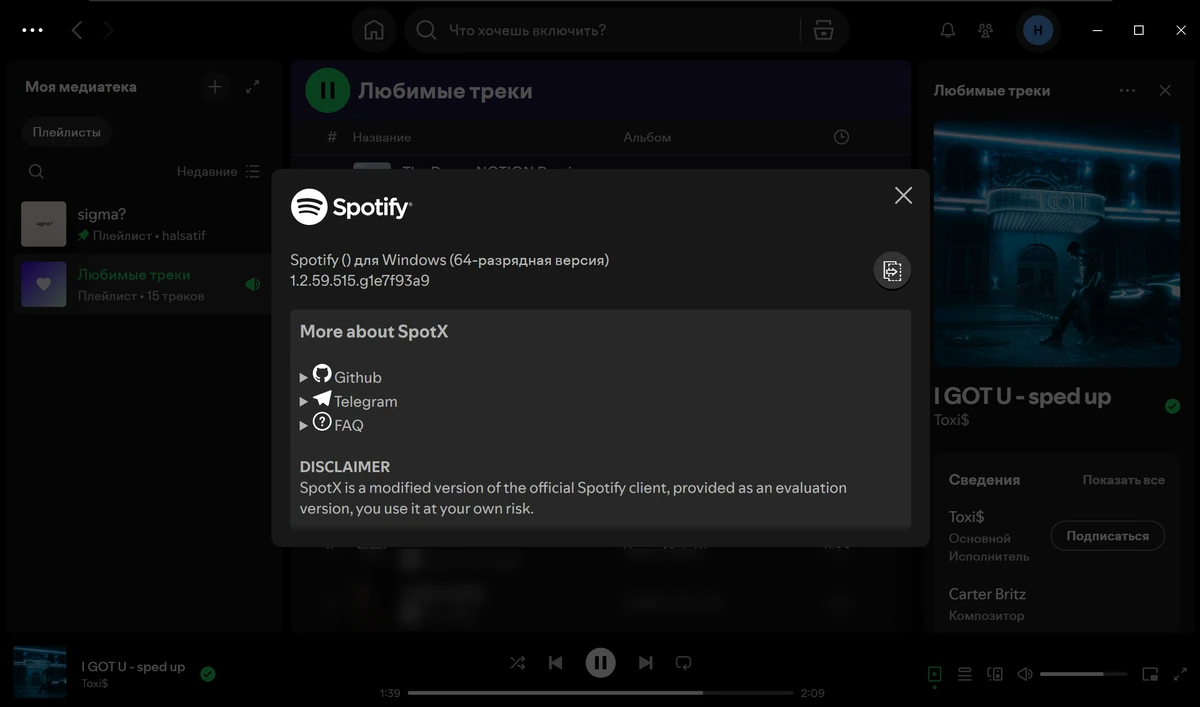The height and width of the screenshot is (707, 1200).
Task: Open notifications bell icon
Action: tap(948, 30)
